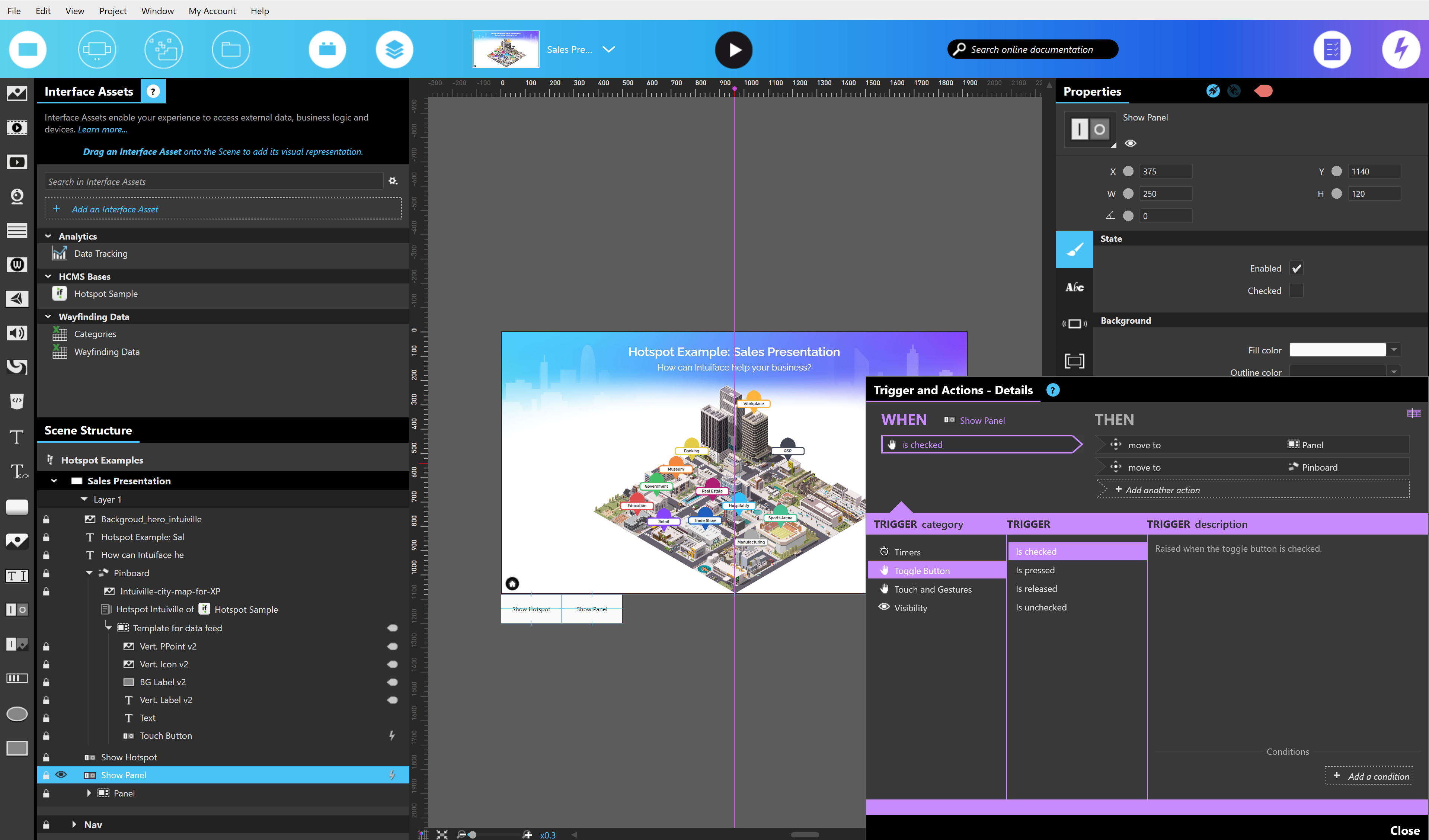Open the Abc text properties section
Viewport: 1429px width, 840px height.
(x=1074, y=287)
